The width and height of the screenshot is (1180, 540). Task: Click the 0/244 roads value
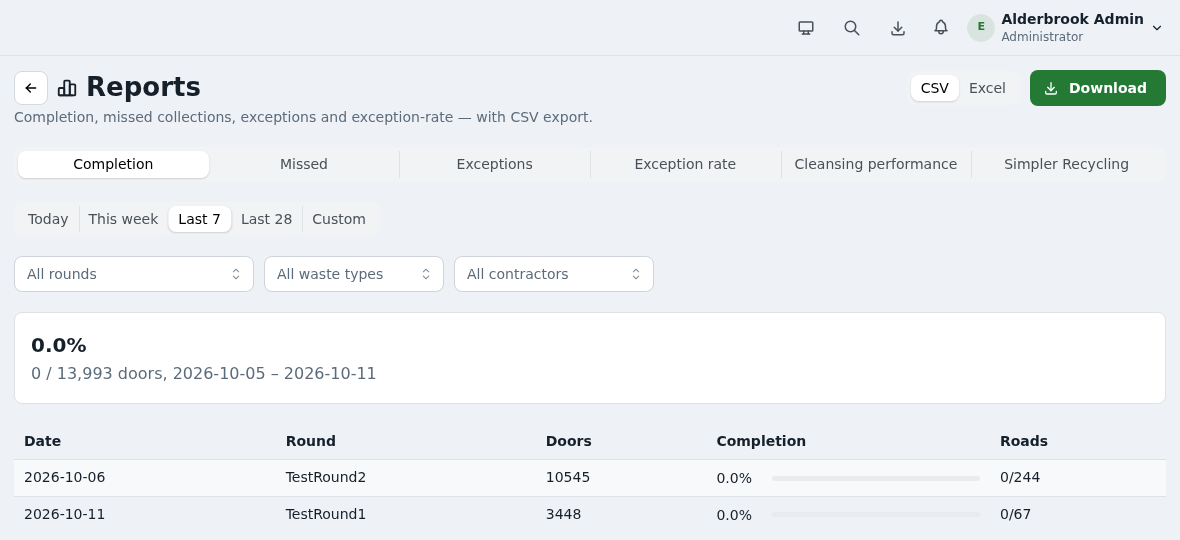click(x=1020, y=478)
